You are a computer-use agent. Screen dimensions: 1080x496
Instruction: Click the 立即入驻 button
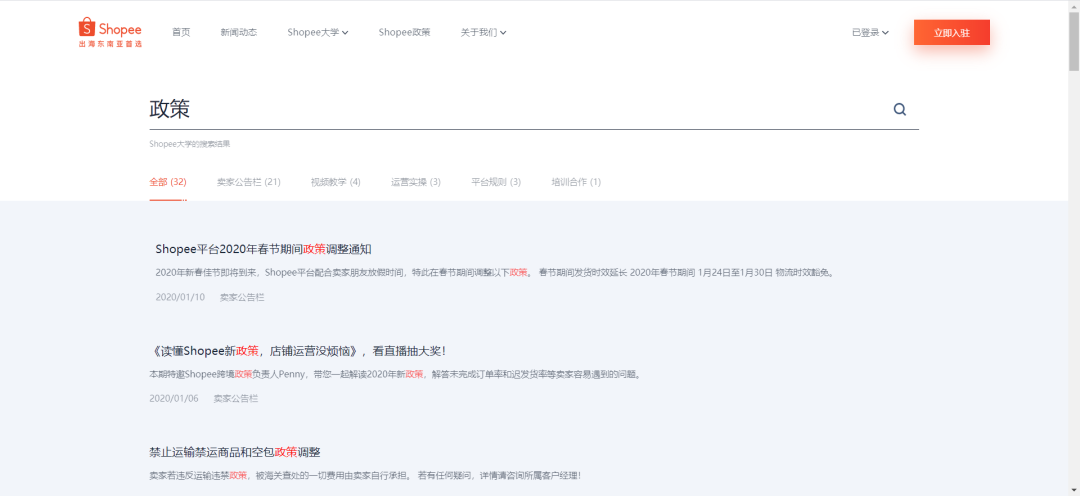coord(952,32)
